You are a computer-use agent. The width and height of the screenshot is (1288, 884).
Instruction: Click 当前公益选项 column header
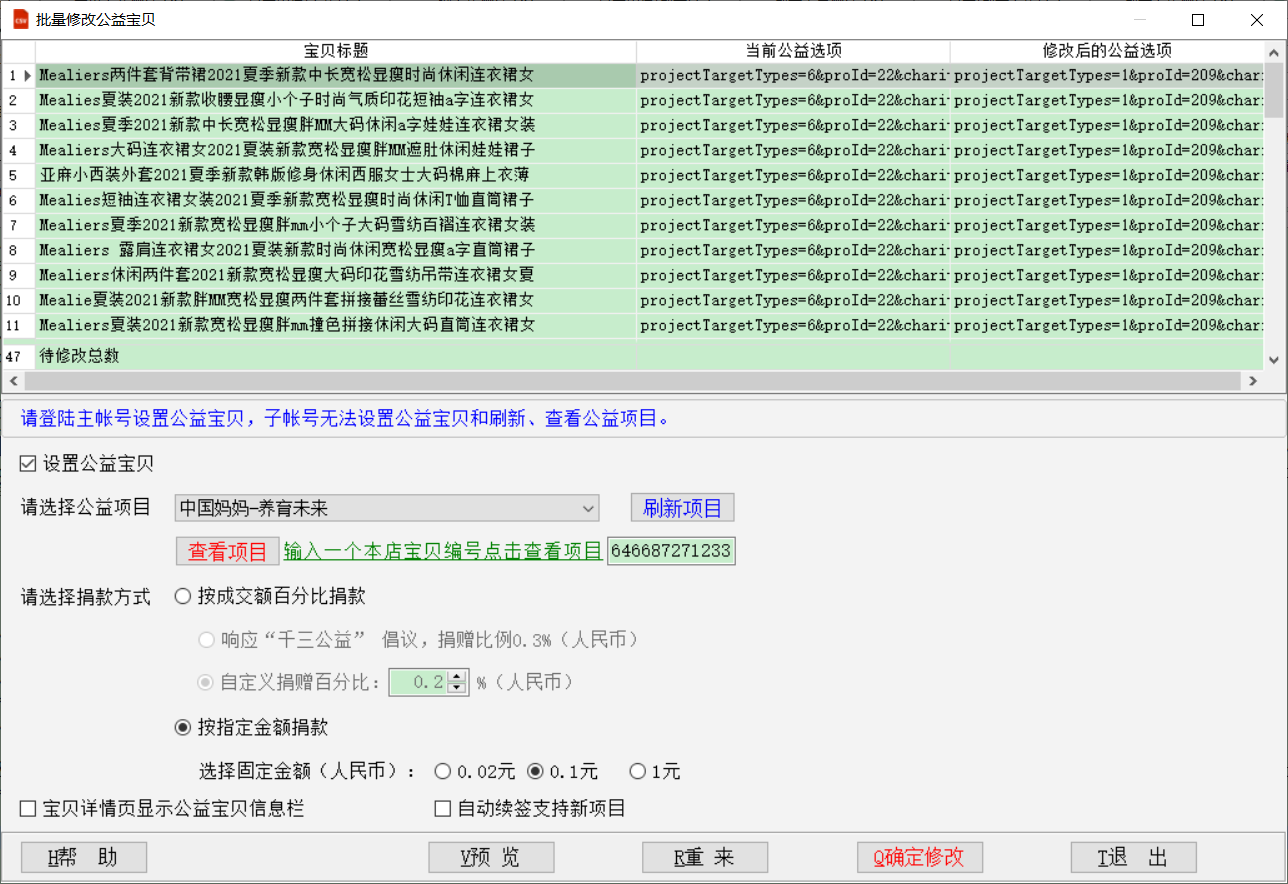point(793,50)
